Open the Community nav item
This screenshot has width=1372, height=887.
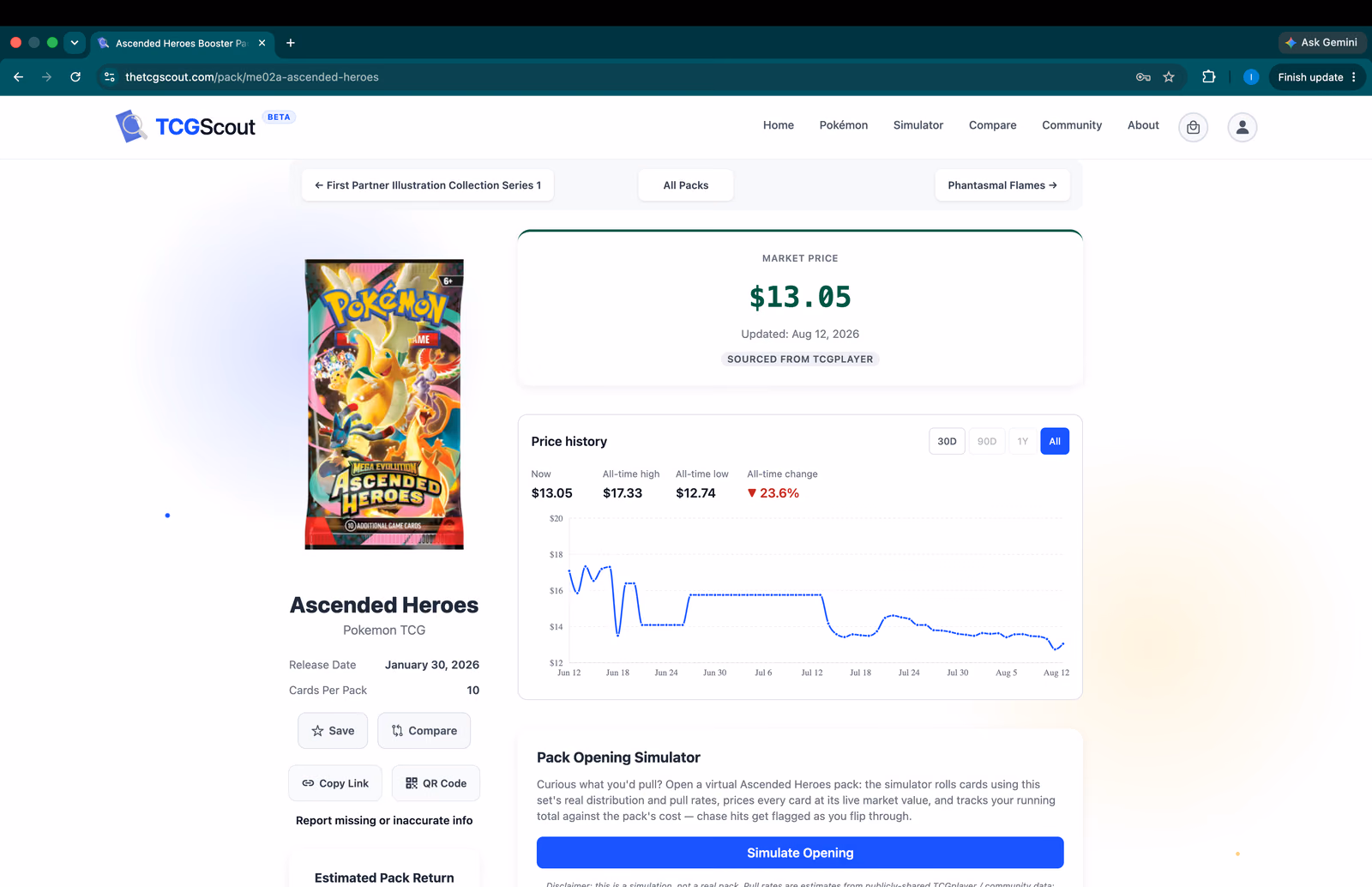1072,125
